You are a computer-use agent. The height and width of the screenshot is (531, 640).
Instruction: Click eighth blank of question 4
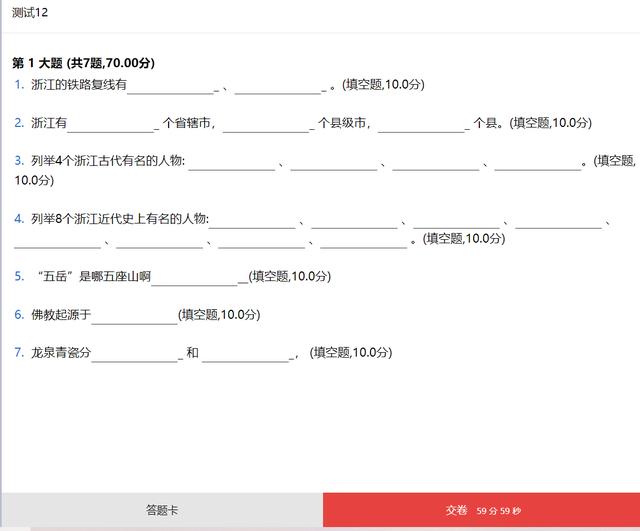point(364,240)
